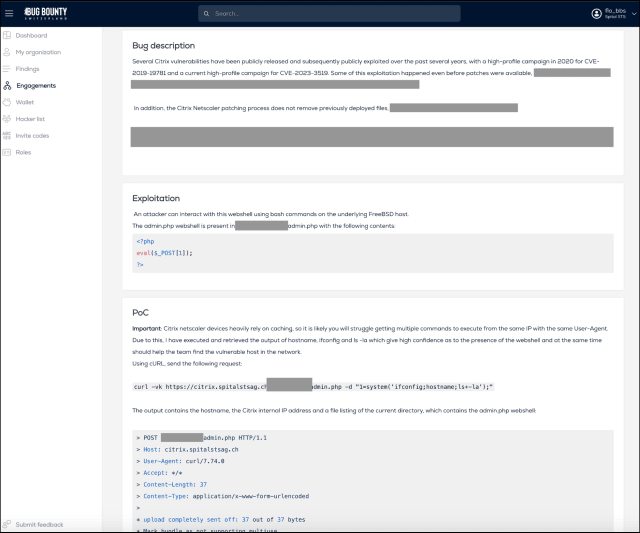This screenshot has width=640, height=533.
Task: Click the Submit feedback icon
Action: pos(7,524)
